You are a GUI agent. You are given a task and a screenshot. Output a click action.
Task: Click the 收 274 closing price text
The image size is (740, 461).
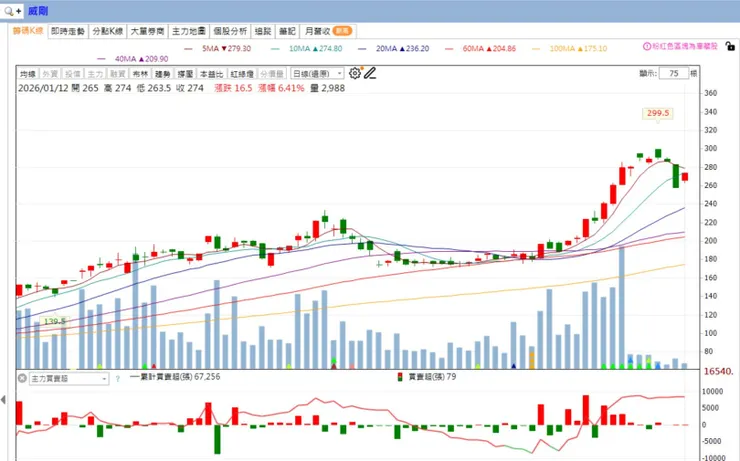point(190,88)
